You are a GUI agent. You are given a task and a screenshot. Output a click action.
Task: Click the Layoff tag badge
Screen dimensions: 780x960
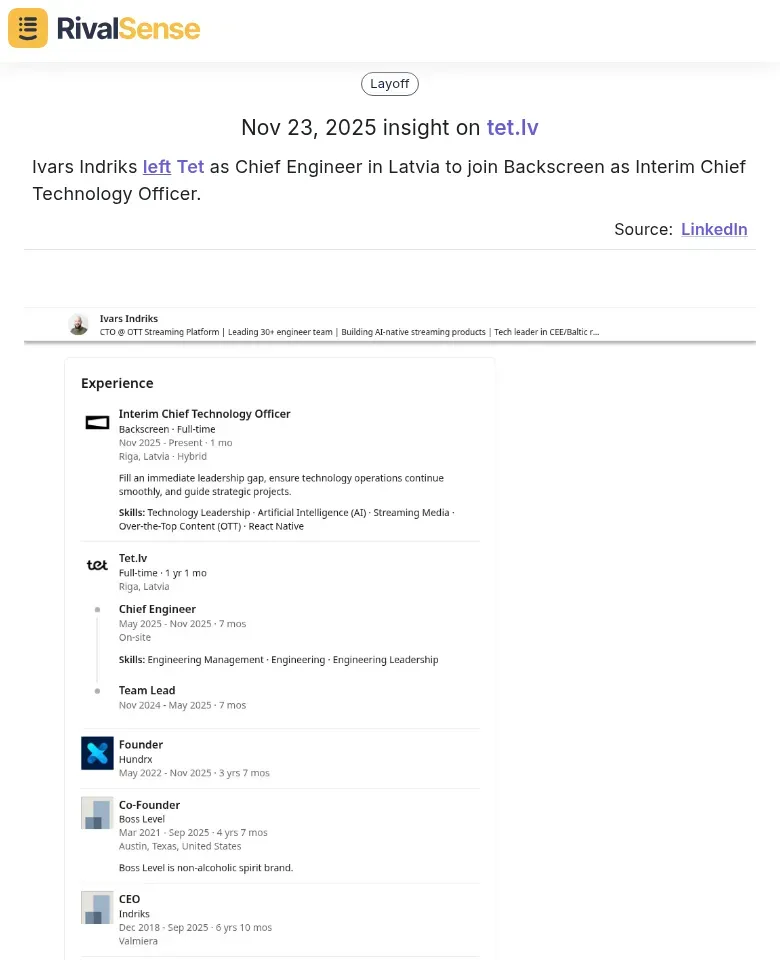pos(390,84)
